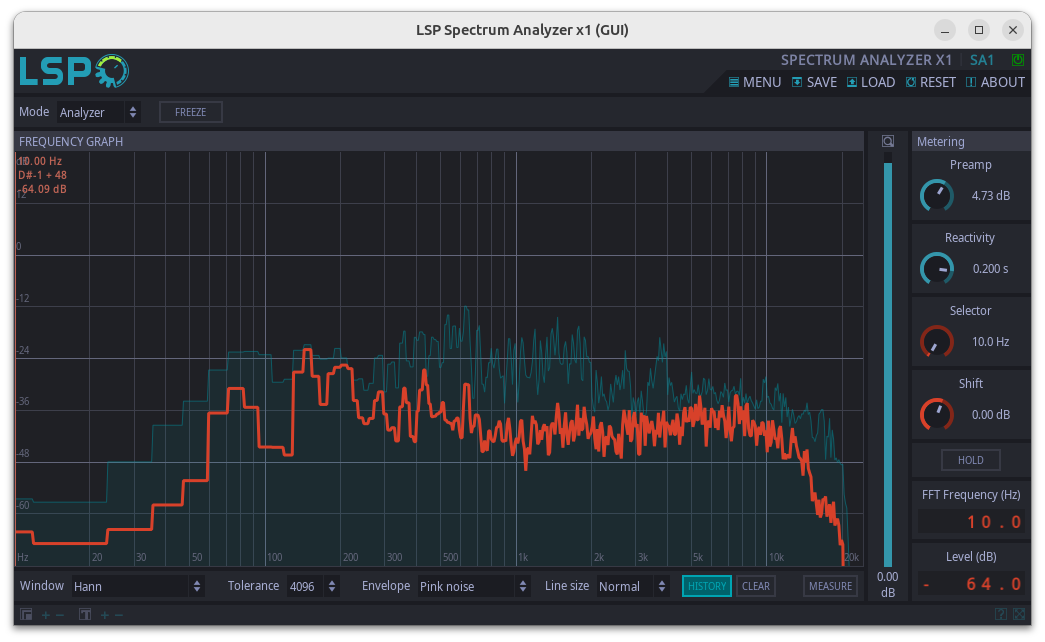
Task: Click the plus icon beside font scaling
Action: (105, 615)
